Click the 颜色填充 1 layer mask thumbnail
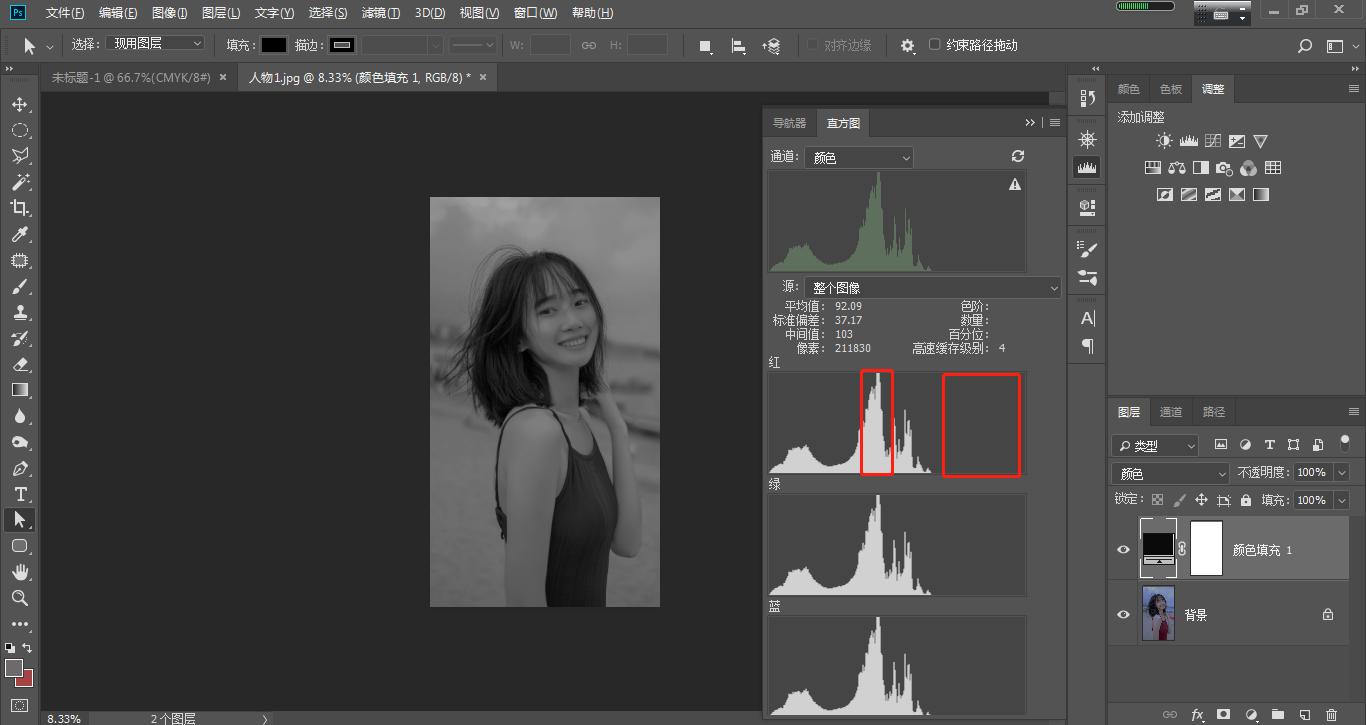 [1206, 549]
